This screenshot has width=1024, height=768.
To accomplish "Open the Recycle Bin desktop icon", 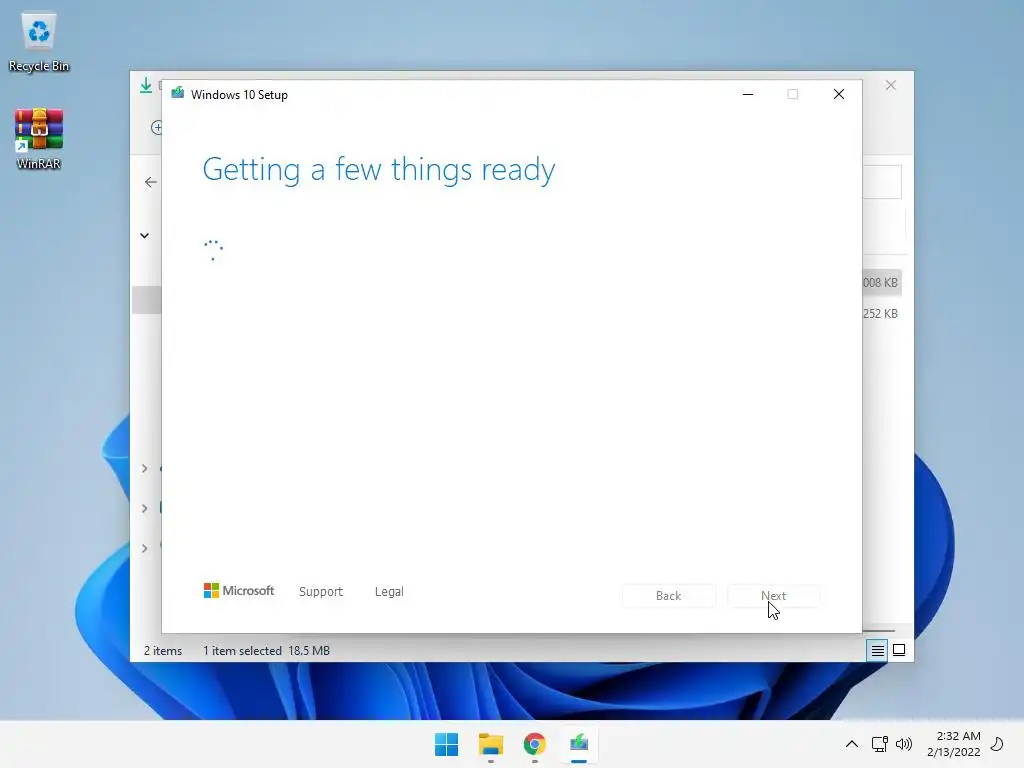I will click(39, 41).
